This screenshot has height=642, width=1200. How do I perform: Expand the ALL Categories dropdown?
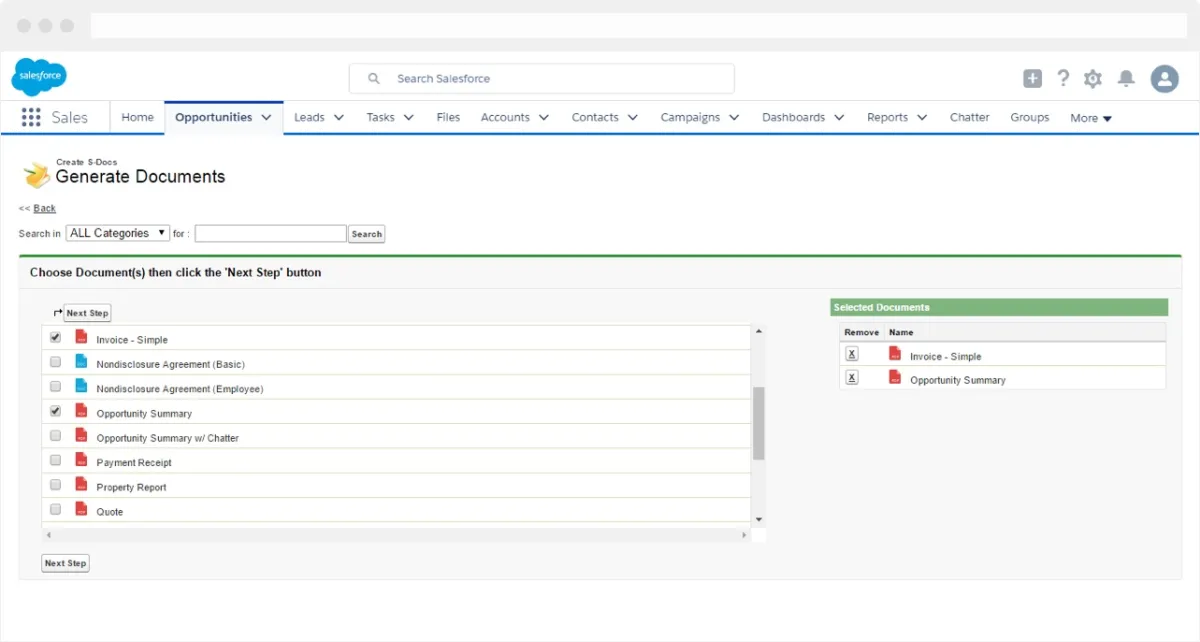[x=117, y=233]
